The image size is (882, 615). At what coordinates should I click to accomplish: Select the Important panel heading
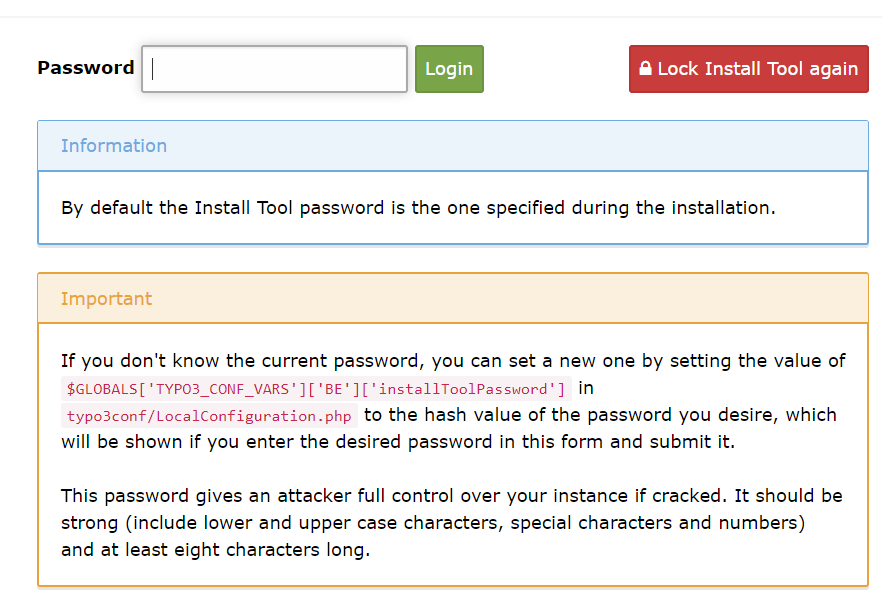click(x=106, y=299)
